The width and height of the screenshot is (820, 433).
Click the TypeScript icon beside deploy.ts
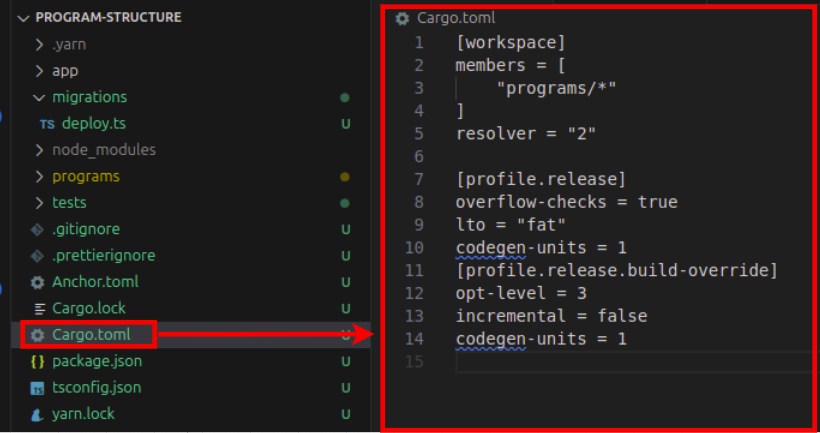[x=47, y=124]
